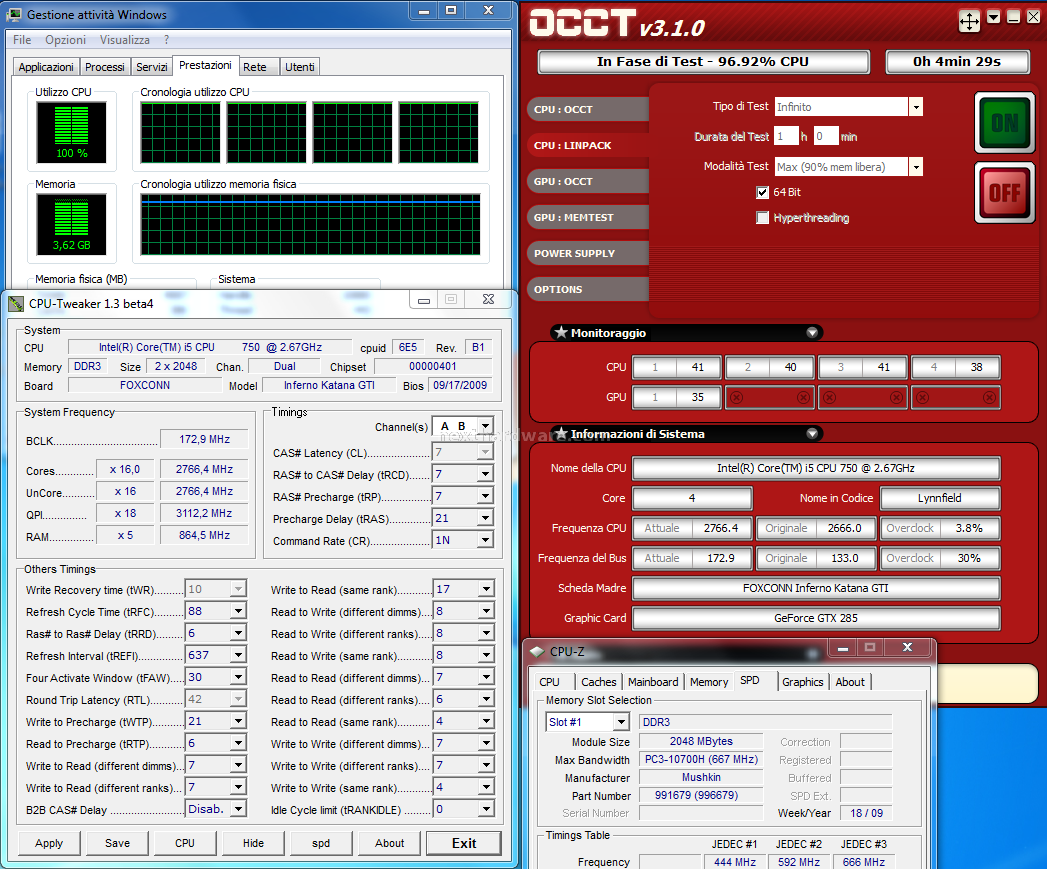Switch to the Servizi tab
The width and height of the screenshot is (1047, 869).
pos(152,67)
